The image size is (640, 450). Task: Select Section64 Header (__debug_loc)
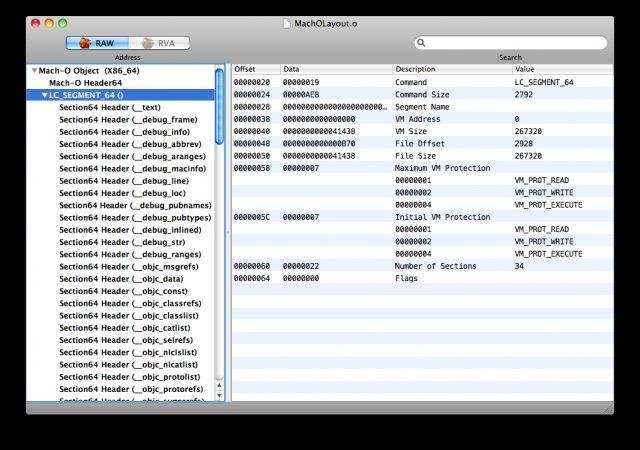(122, 193)
